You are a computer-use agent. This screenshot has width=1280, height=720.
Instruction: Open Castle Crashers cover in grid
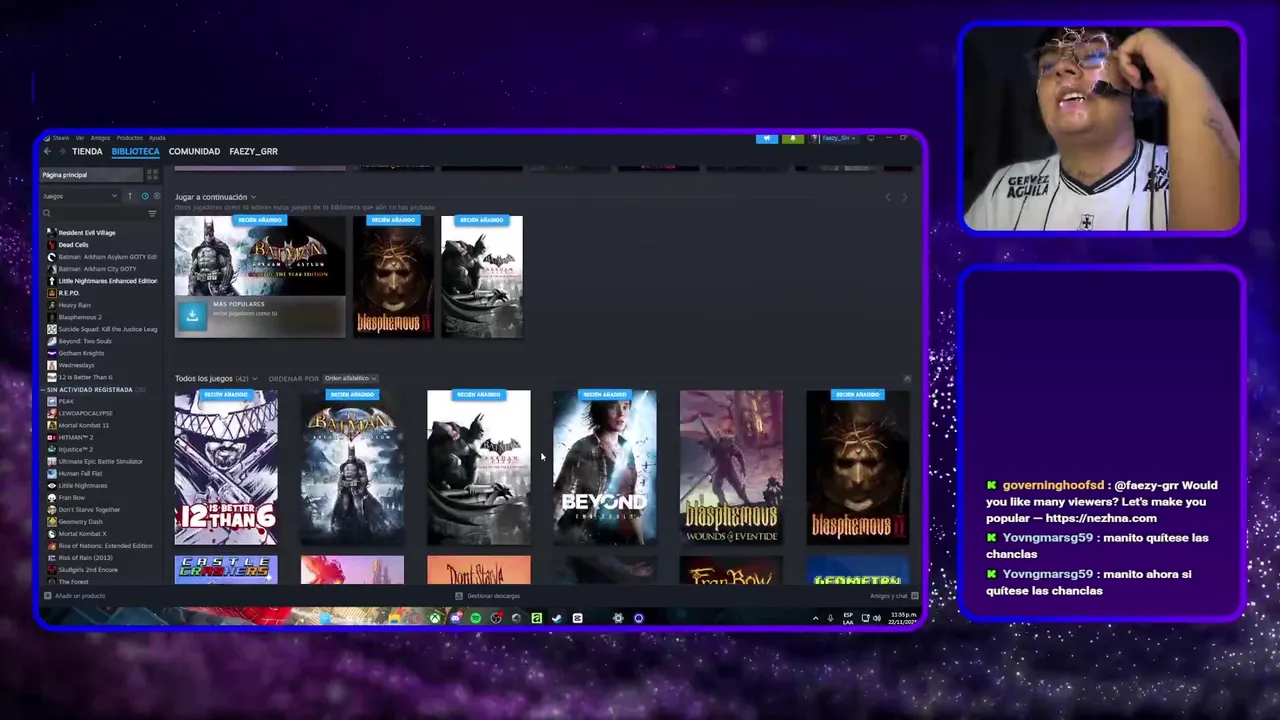[226, 570]
